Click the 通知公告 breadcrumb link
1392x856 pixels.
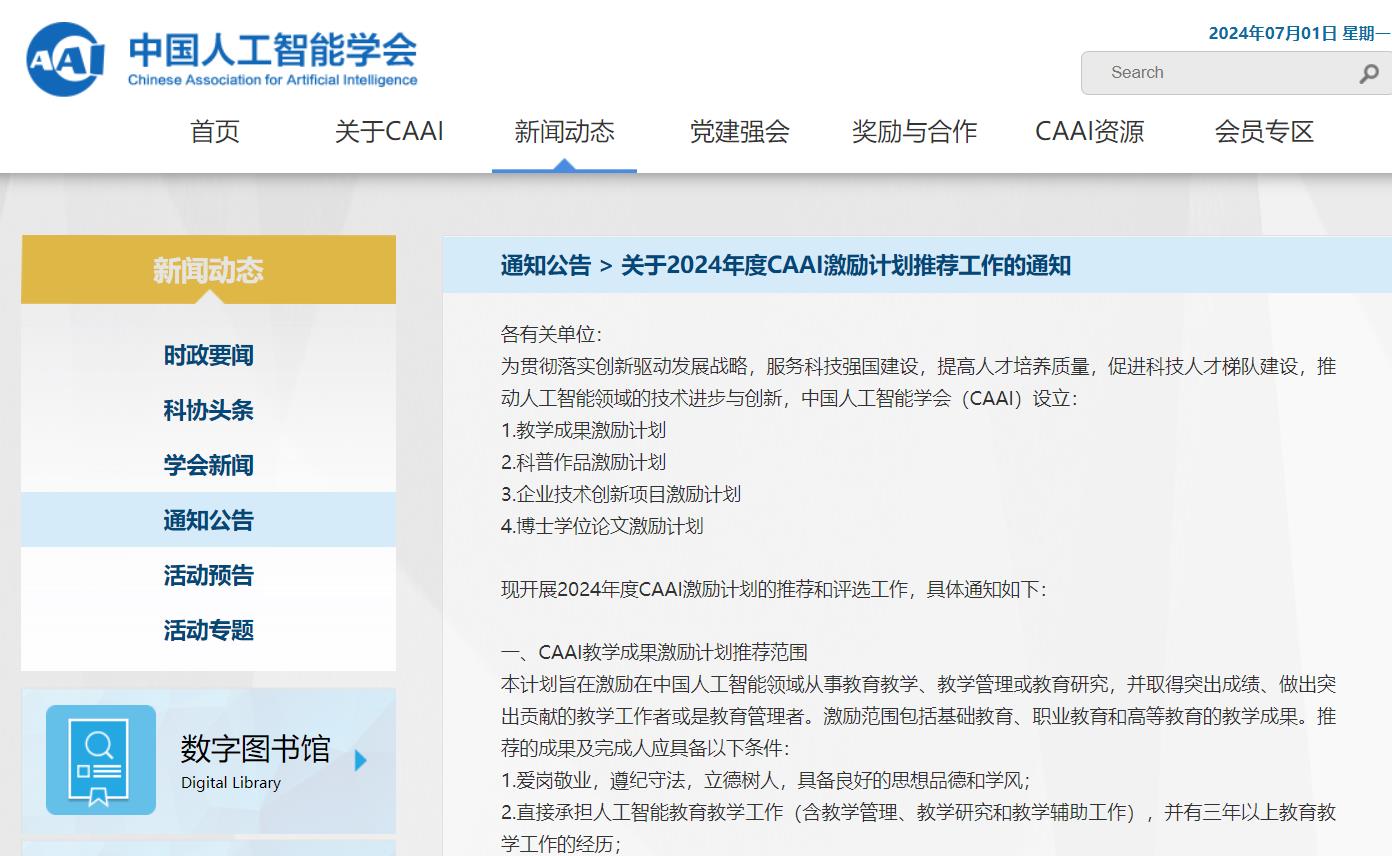(x=546, y=265)
